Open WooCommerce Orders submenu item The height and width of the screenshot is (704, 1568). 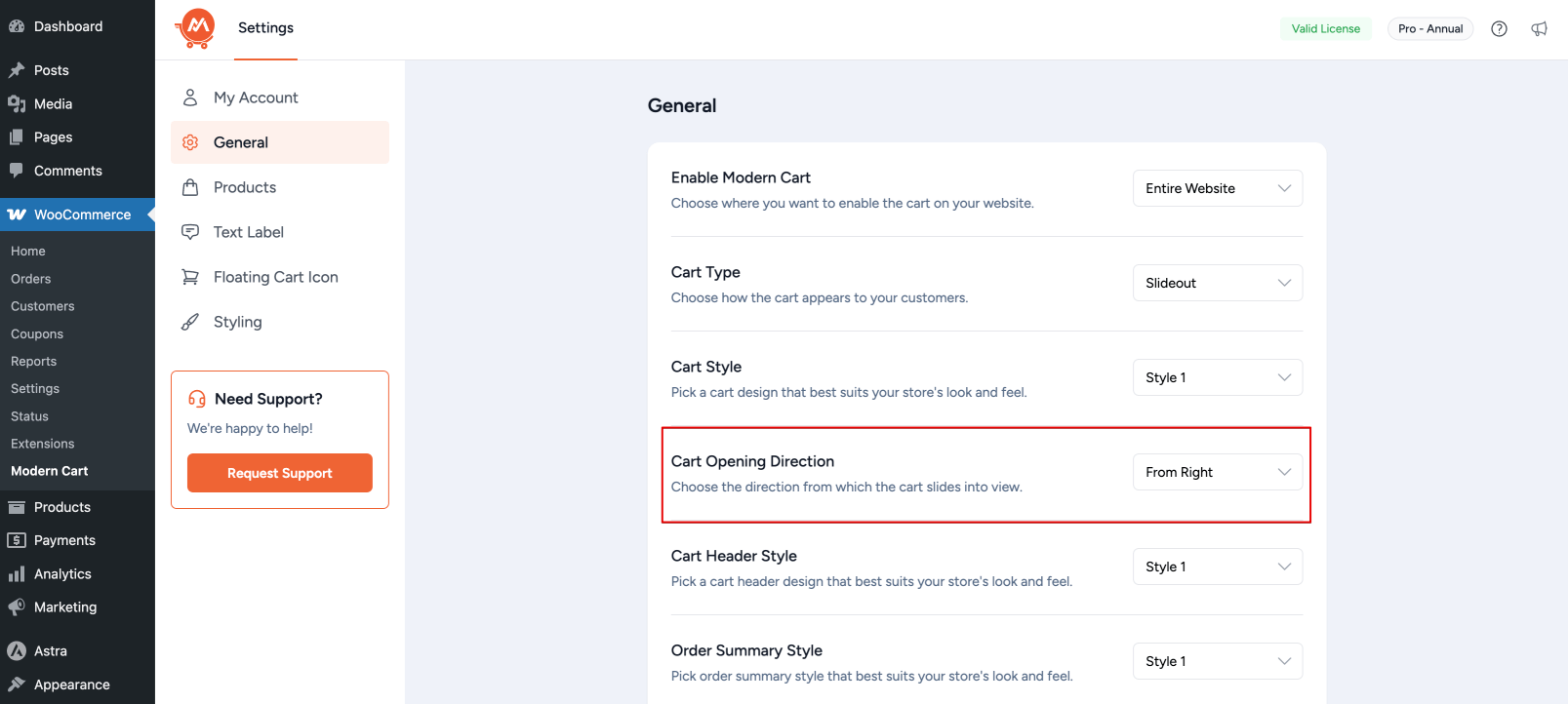(31, 279)
